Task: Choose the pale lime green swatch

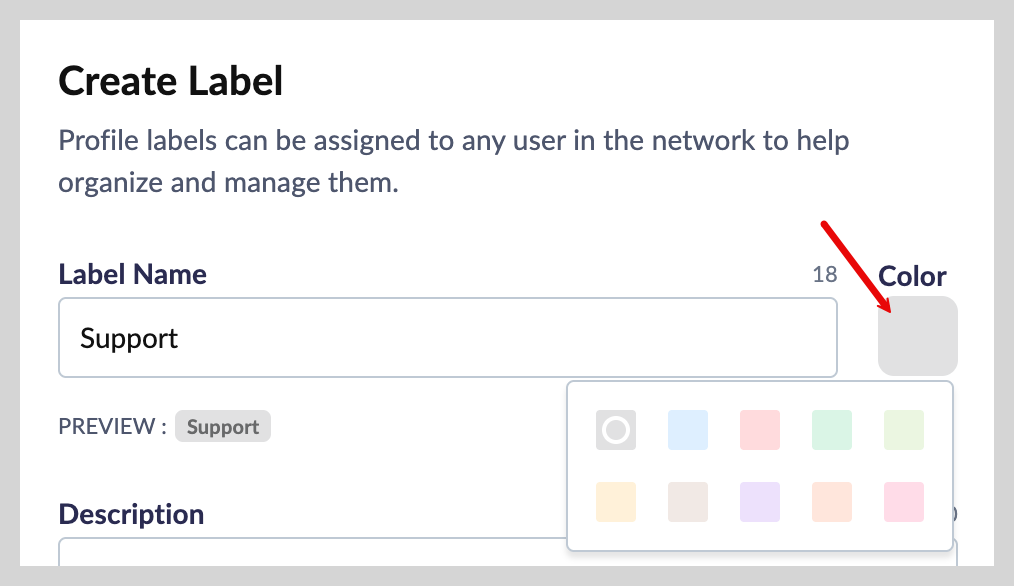Action: [904, 430]
